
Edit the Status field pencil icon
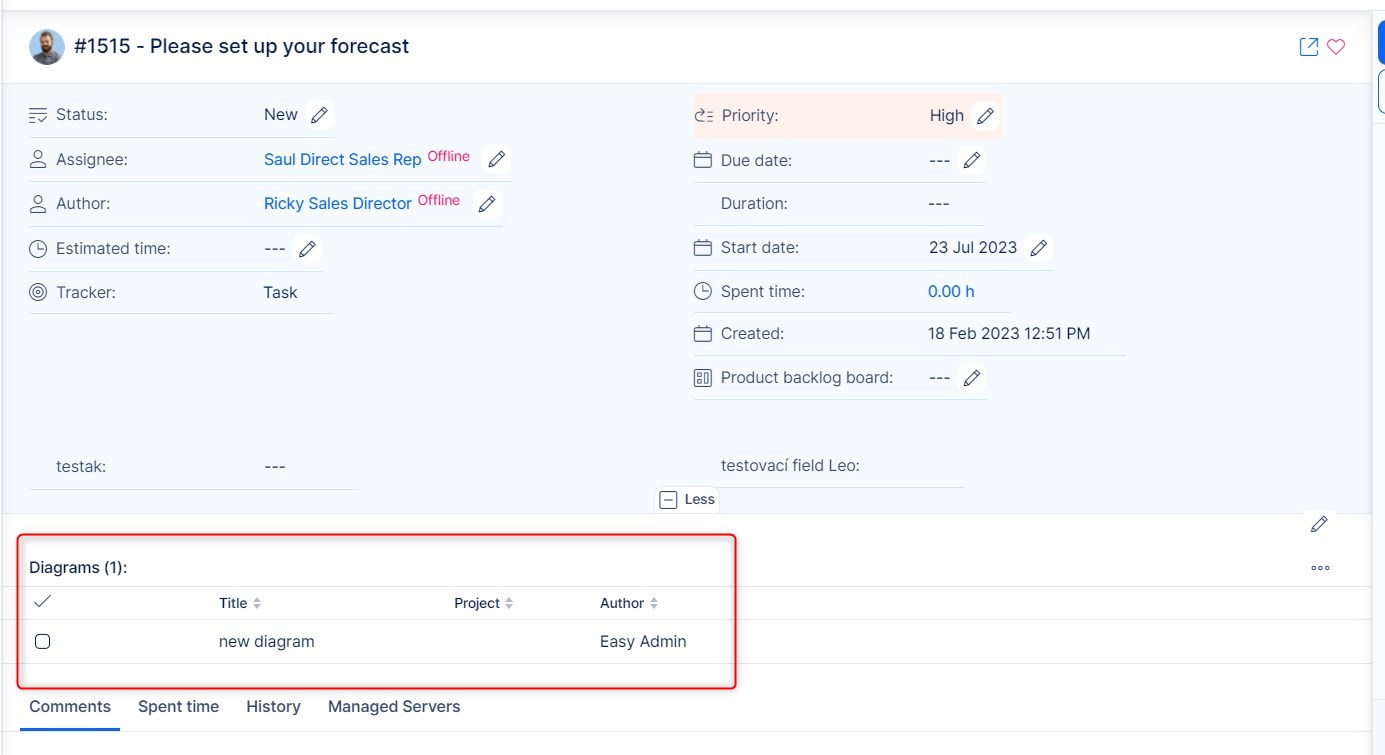(x=319, y=115)
